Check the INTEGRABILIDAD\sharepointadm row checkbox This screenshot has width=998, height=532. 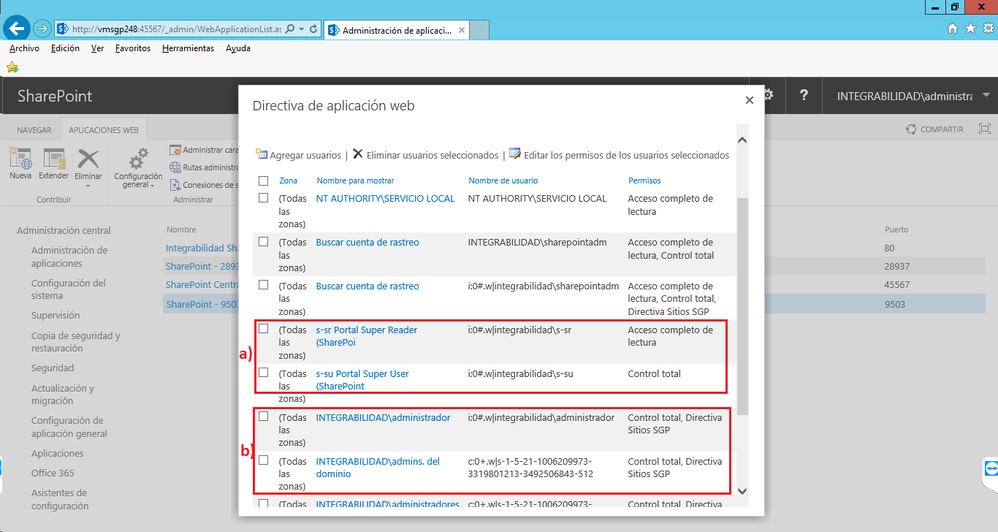pos(263,242)
